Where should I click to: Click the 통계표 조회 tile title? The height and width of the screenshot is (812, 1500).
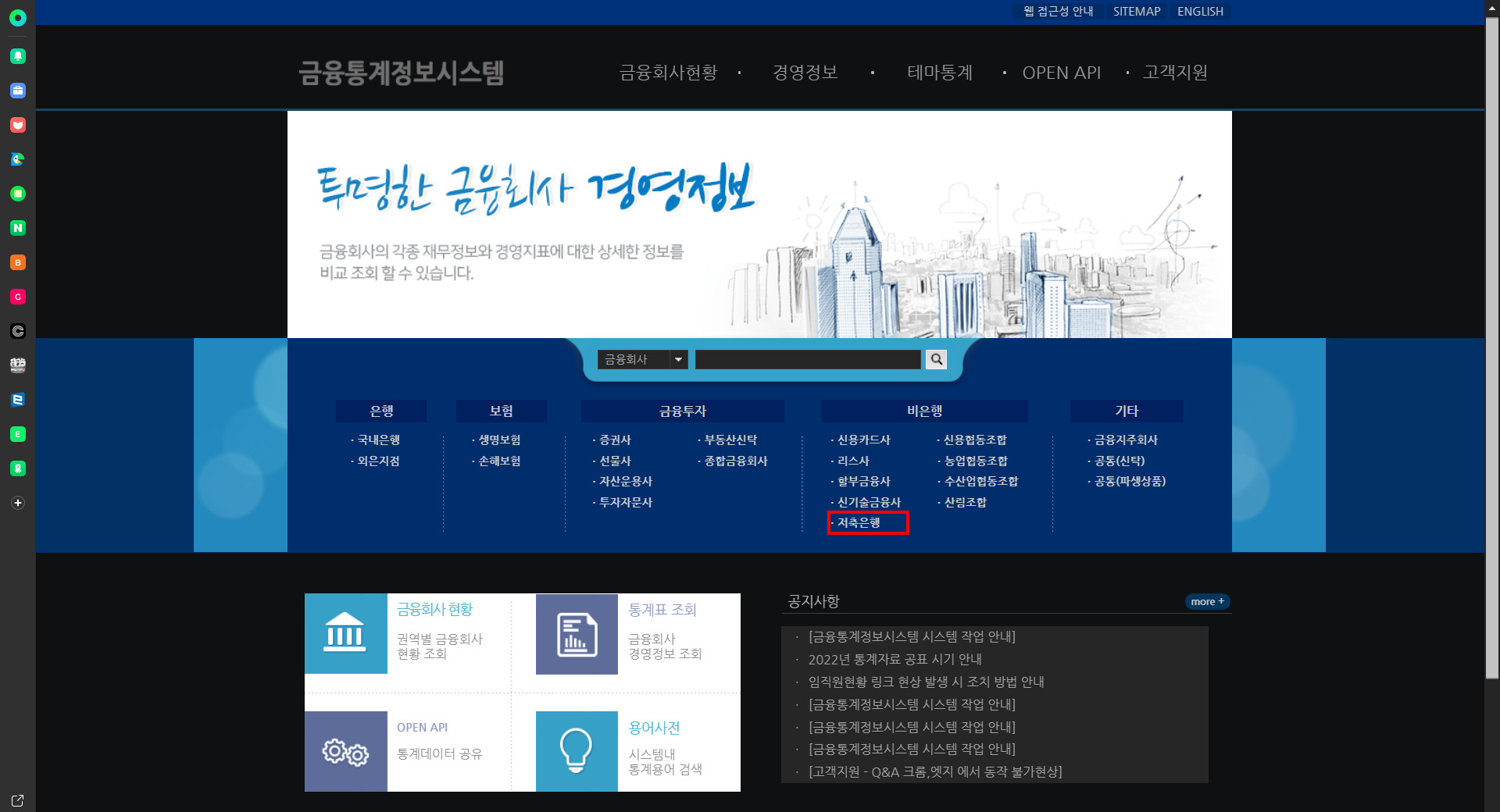pyautogui.click(x=662, y=610)
